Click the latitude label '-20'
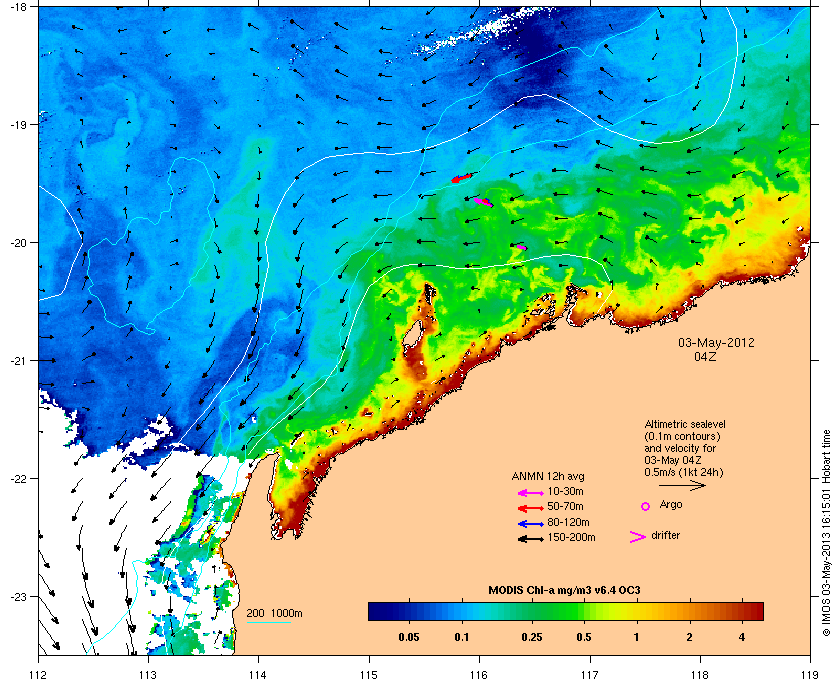This screenshot has width=840, height=680. tap(18, 243)
